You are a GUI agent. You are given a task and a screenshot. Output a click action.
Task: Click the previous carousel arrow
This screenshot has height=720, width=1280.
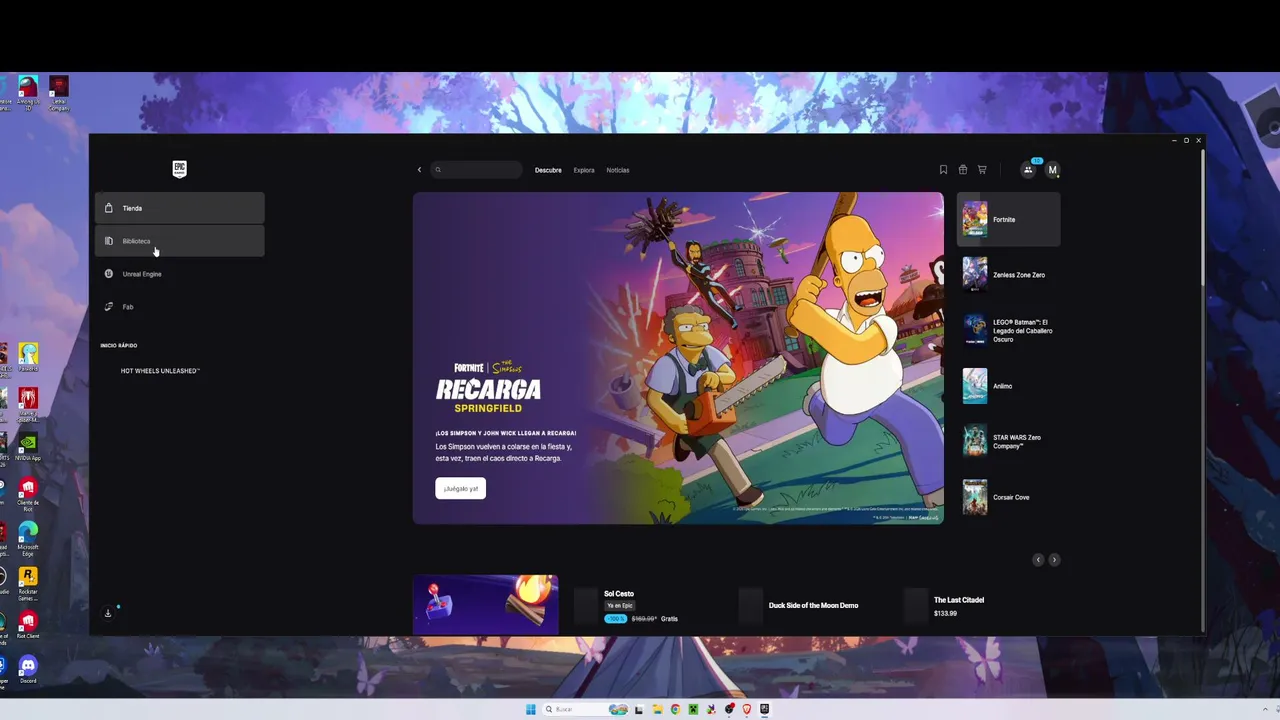1038,560
